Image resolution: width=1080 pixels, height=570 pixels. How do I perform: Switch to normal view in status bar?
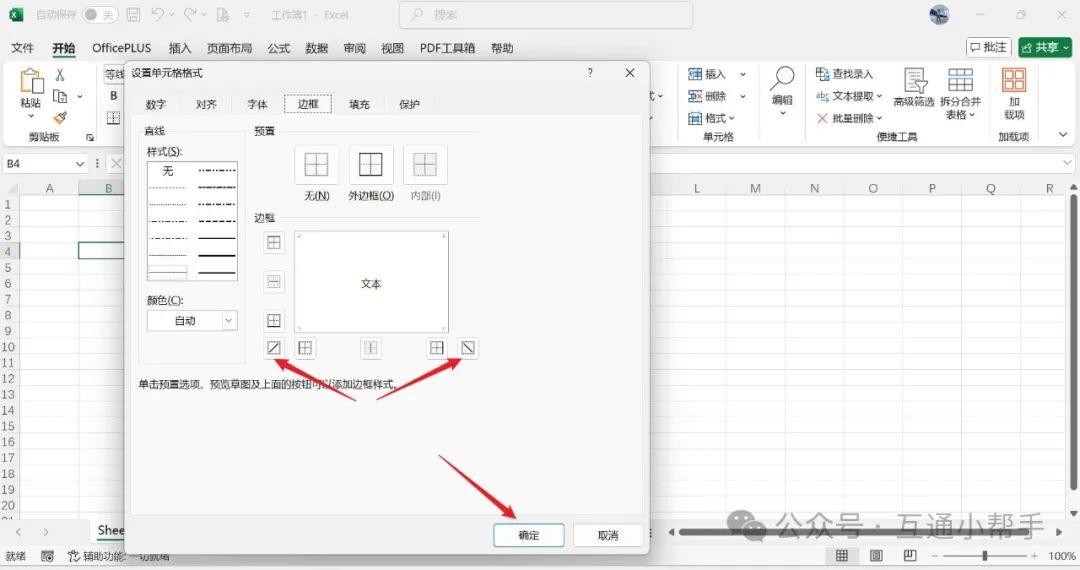tap(842, 556)
